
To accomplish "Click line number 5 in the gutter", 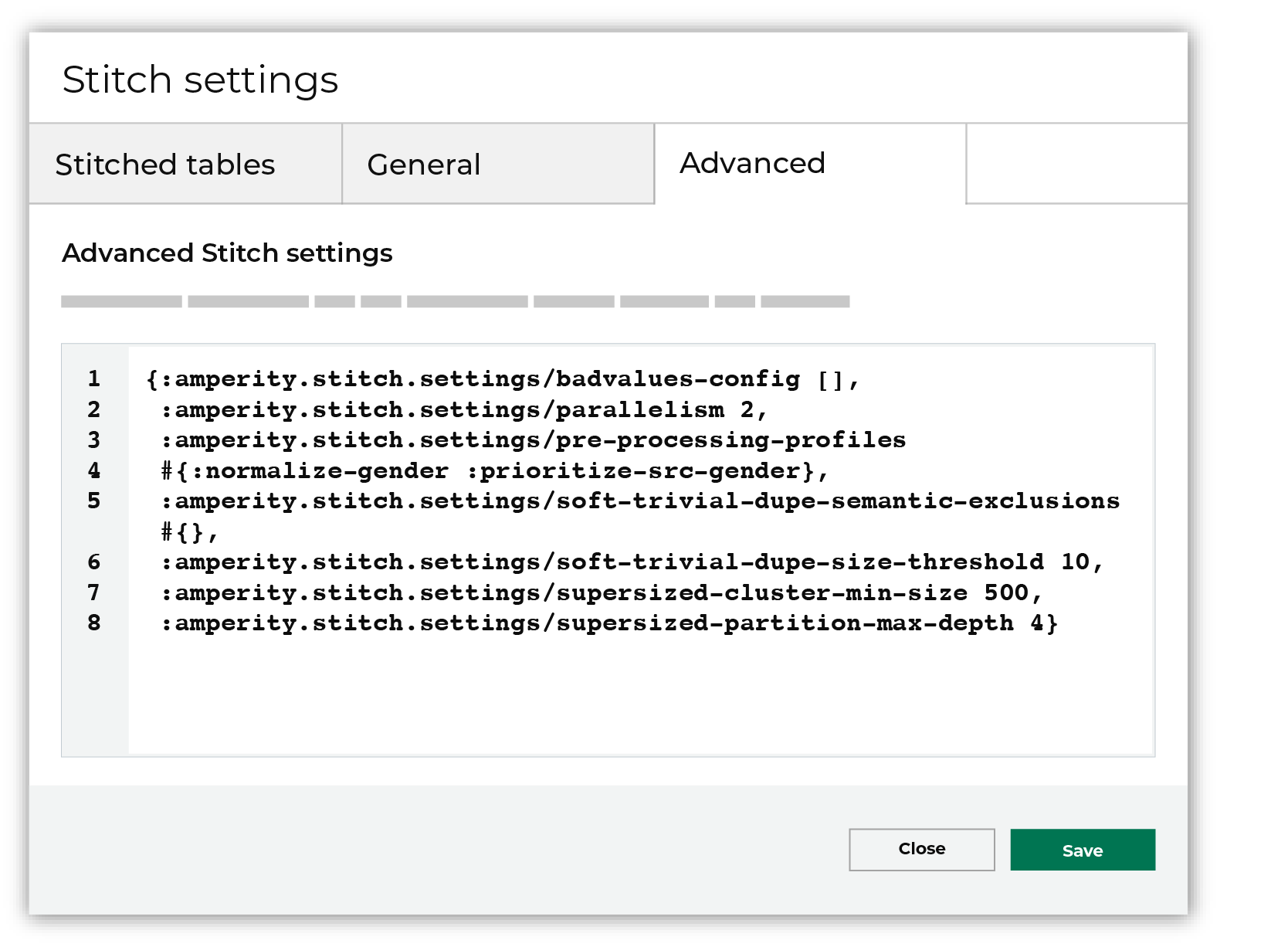I will (94, 501).
